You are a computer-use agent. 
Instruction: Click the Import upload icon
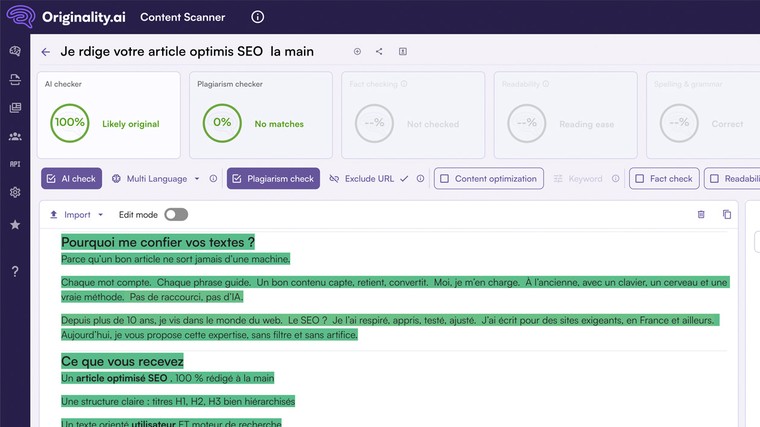click(x=54, y=214)
